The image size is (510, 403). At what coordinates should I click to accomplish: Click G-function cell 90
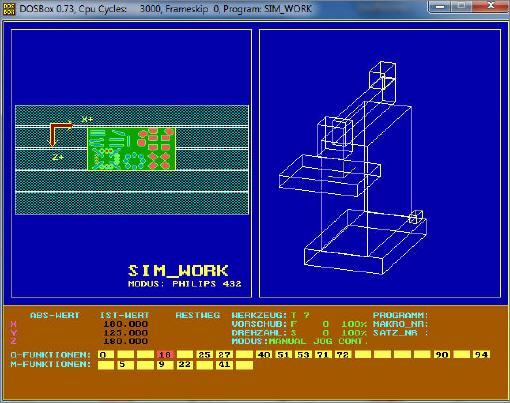click(x=442, y=354)
